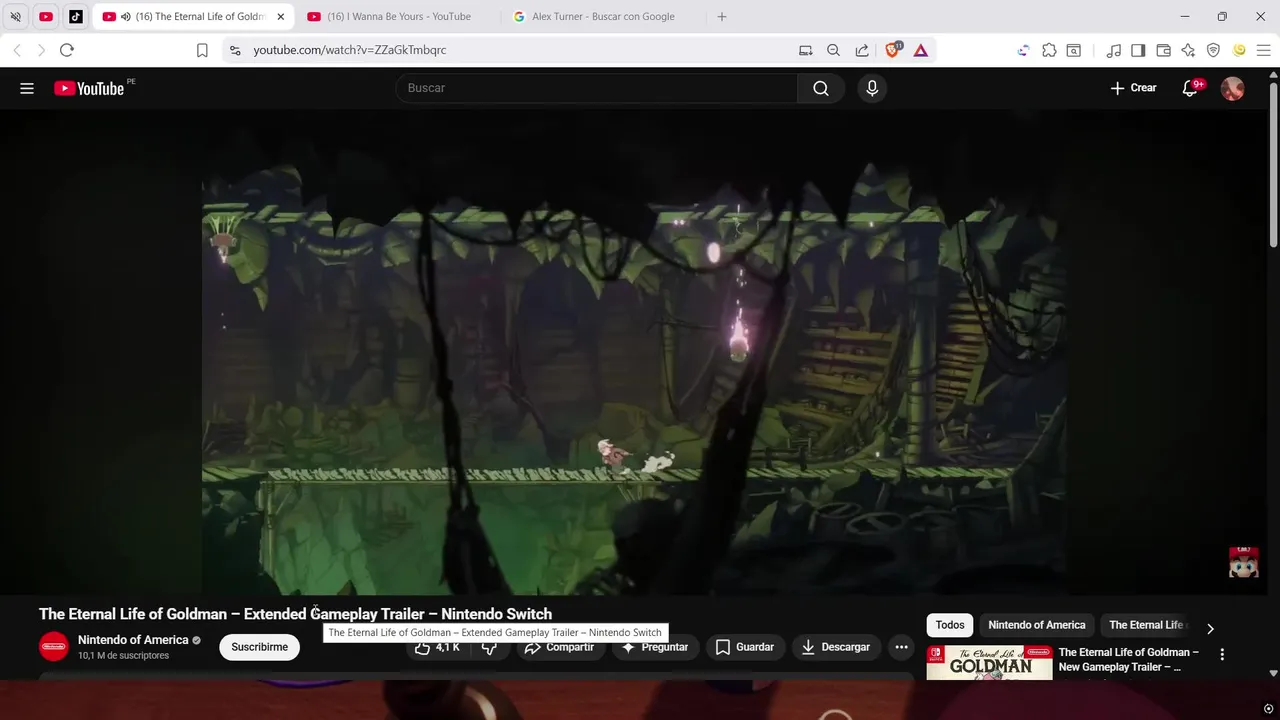Screen dimensions: 1280x720
Task: Select The Eternal Life chip
Action: click(x=1146, y=625)
